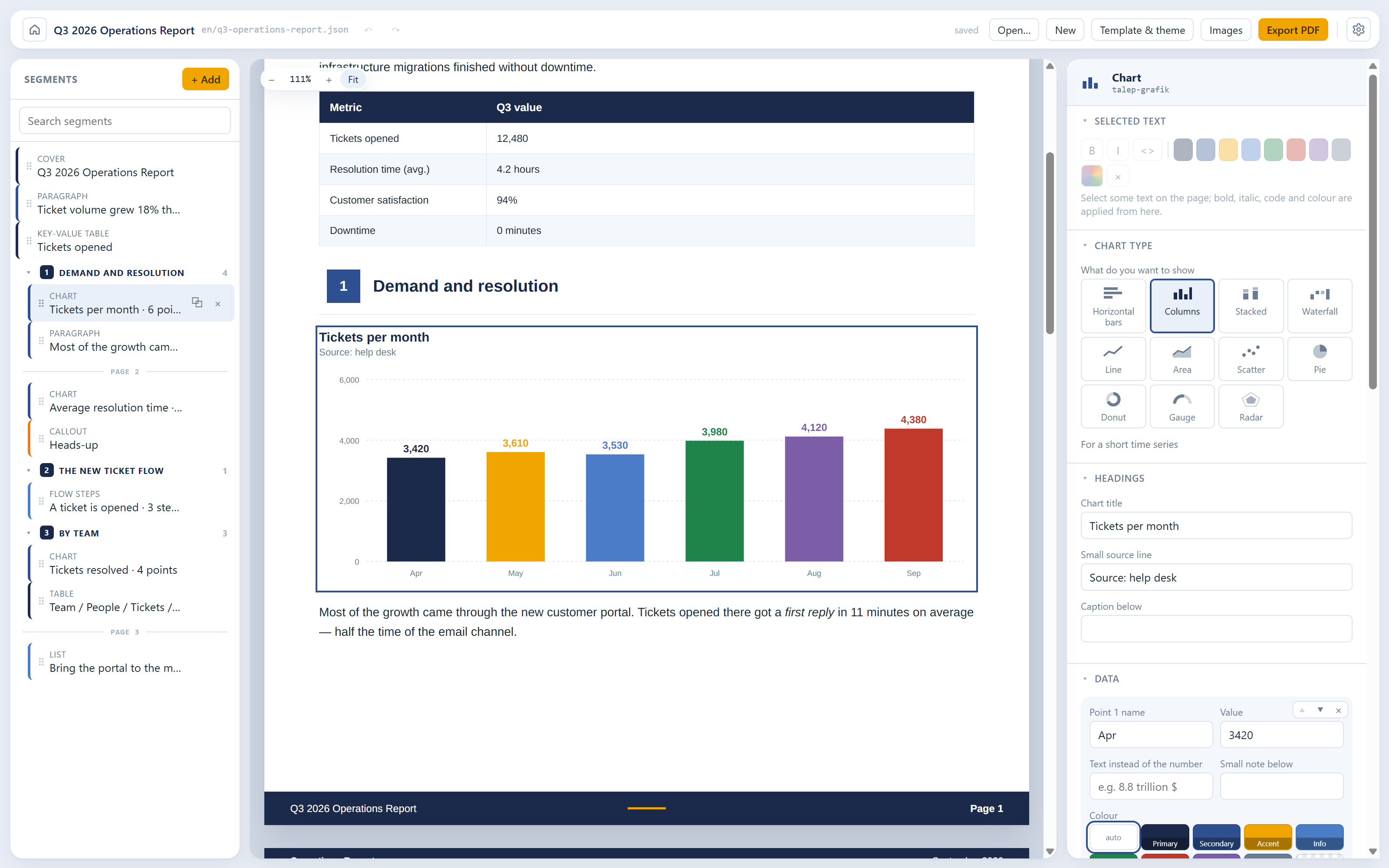Zoom out with the minus icon
1389x868 pixels.
271,80
